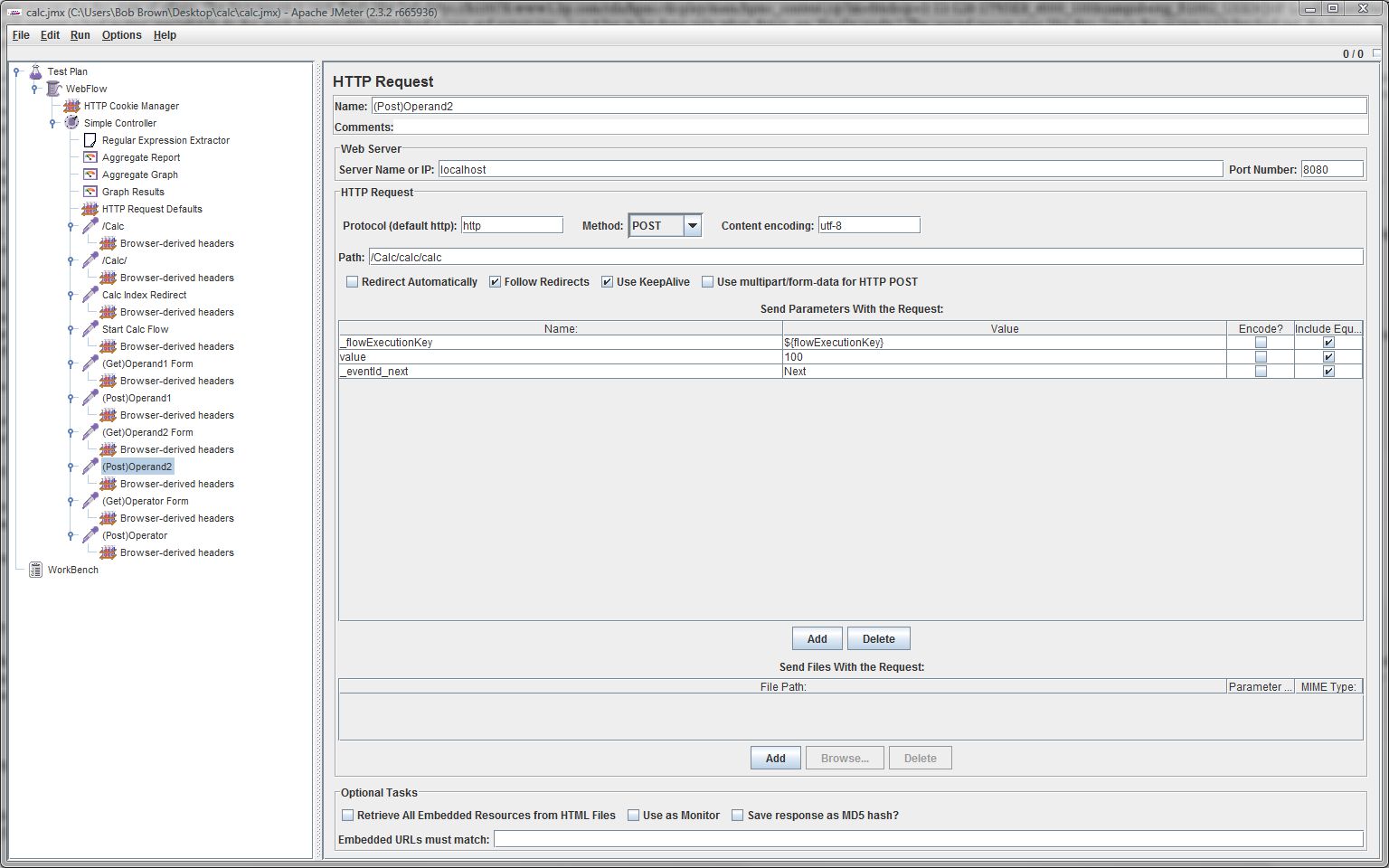Click the Name field containing (Post)Operand2
This screenshot has width=1389, height=868.
pos(869,106)
